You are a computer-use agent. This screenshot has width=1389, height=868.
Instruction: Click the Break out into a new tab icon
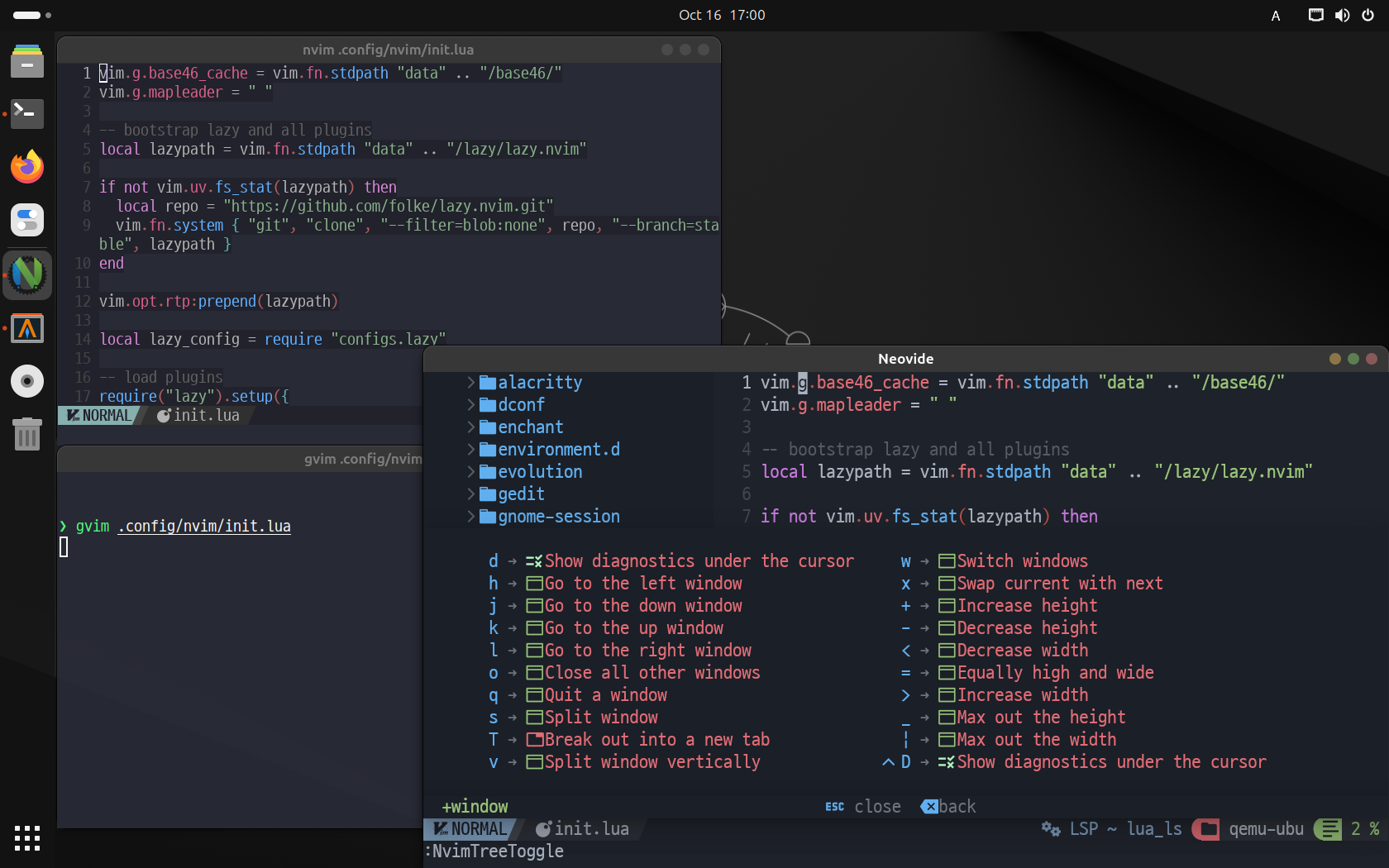pos(535,739)
